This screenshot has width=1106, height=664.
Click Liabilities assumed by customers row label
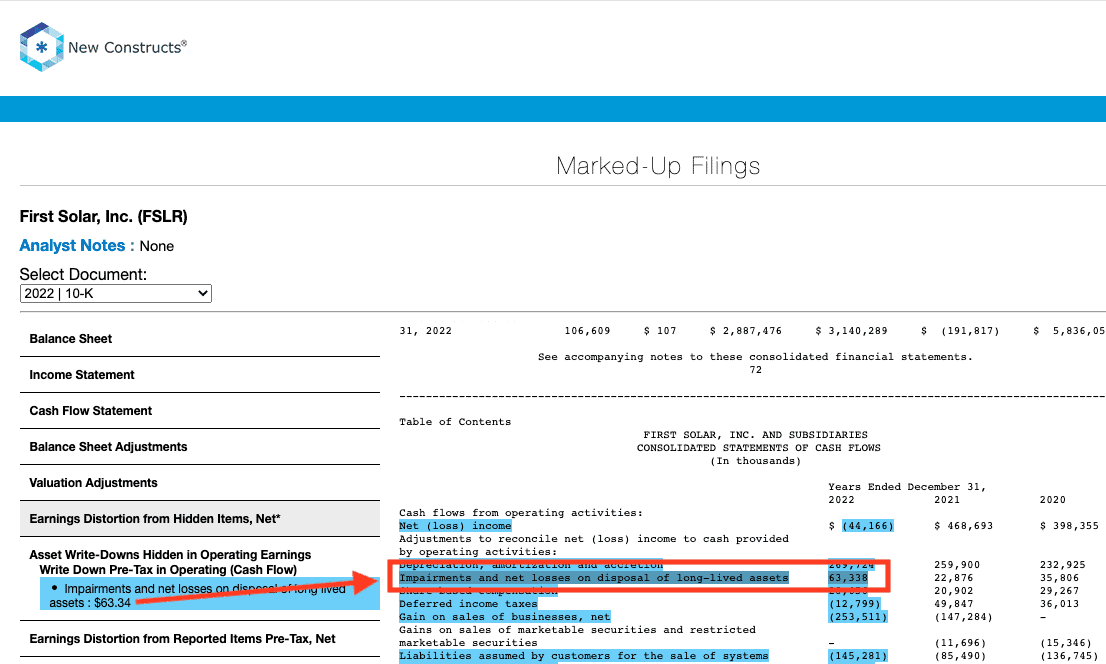583,656
